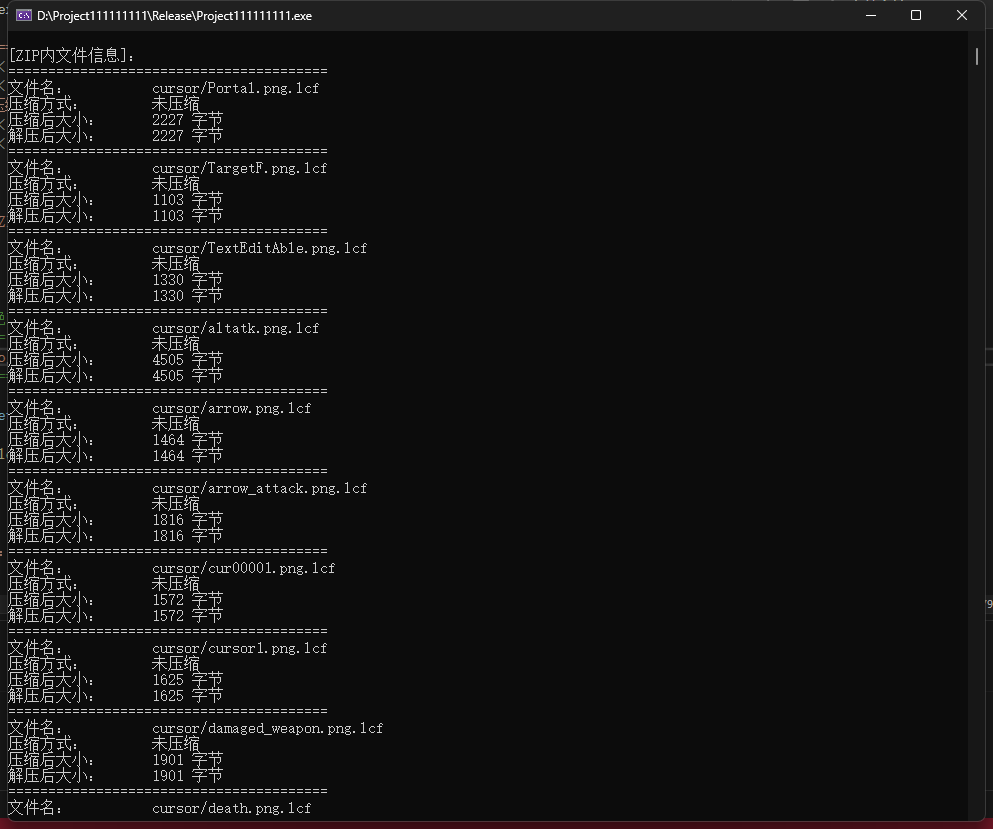Click the window title path text
Image resolution: width=993 pixels, height=829 pixels.
174,16
